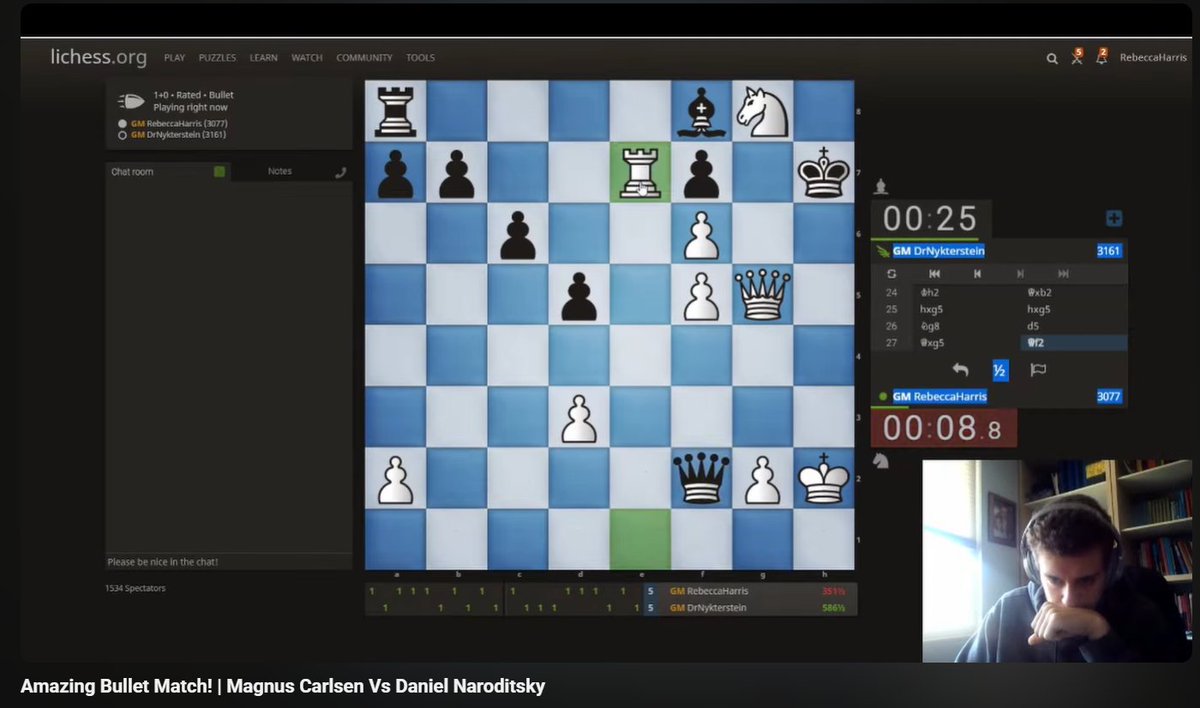Open the challenges crossed-swords icon

[1077, 57]
